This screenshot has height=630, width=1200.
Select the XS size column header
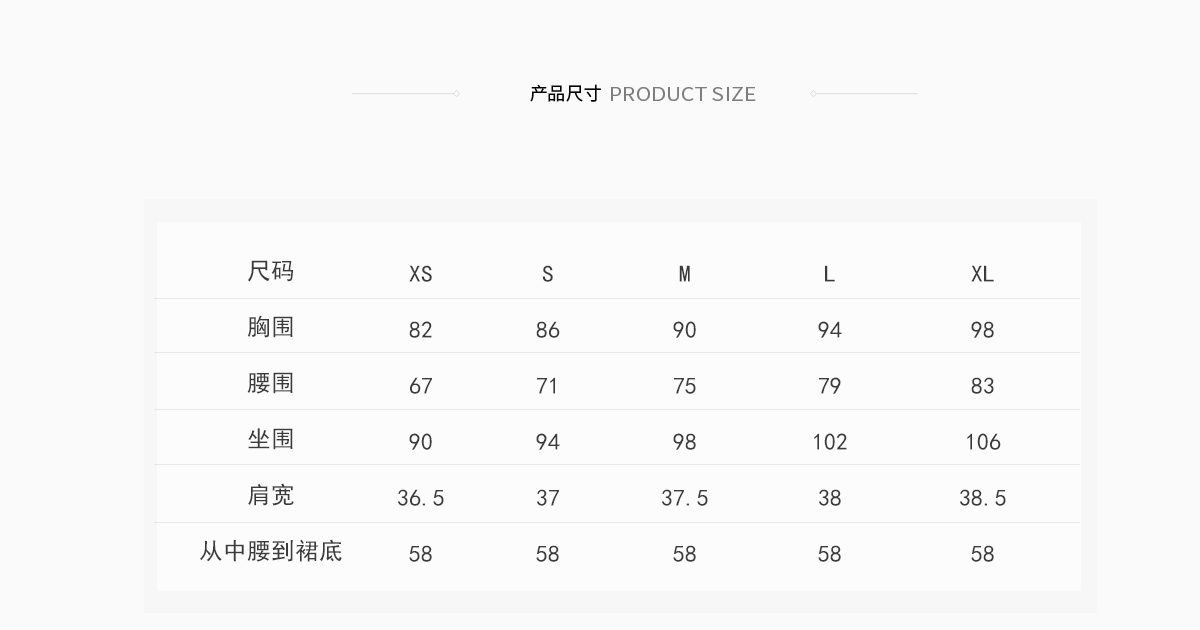point(421,274)
